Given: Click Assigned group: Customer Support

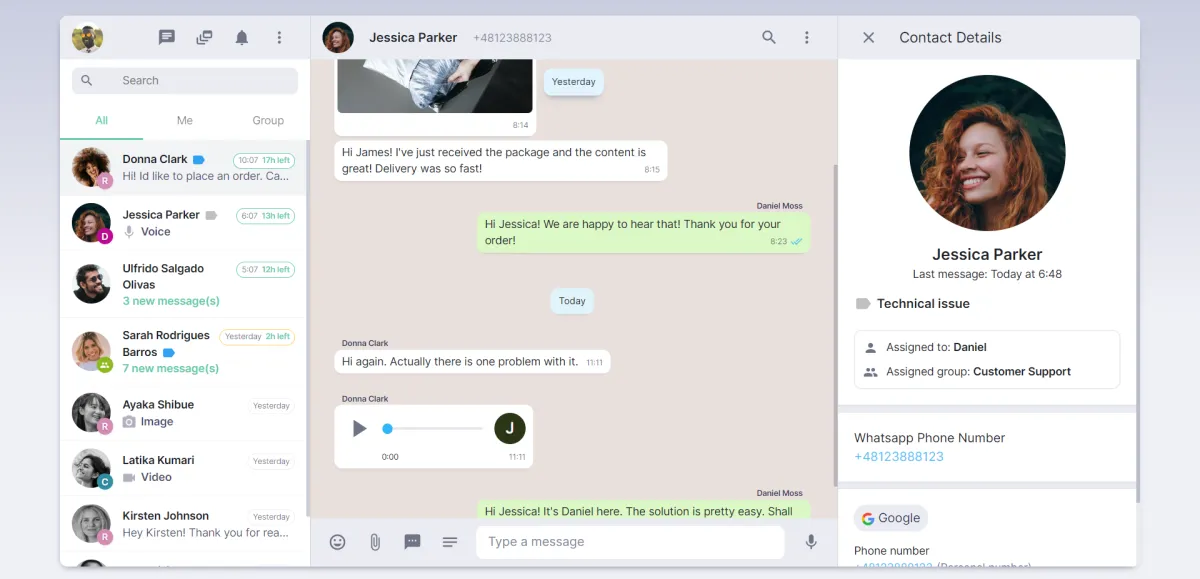Looking at the screenshot, I should [x=978, y=371].
